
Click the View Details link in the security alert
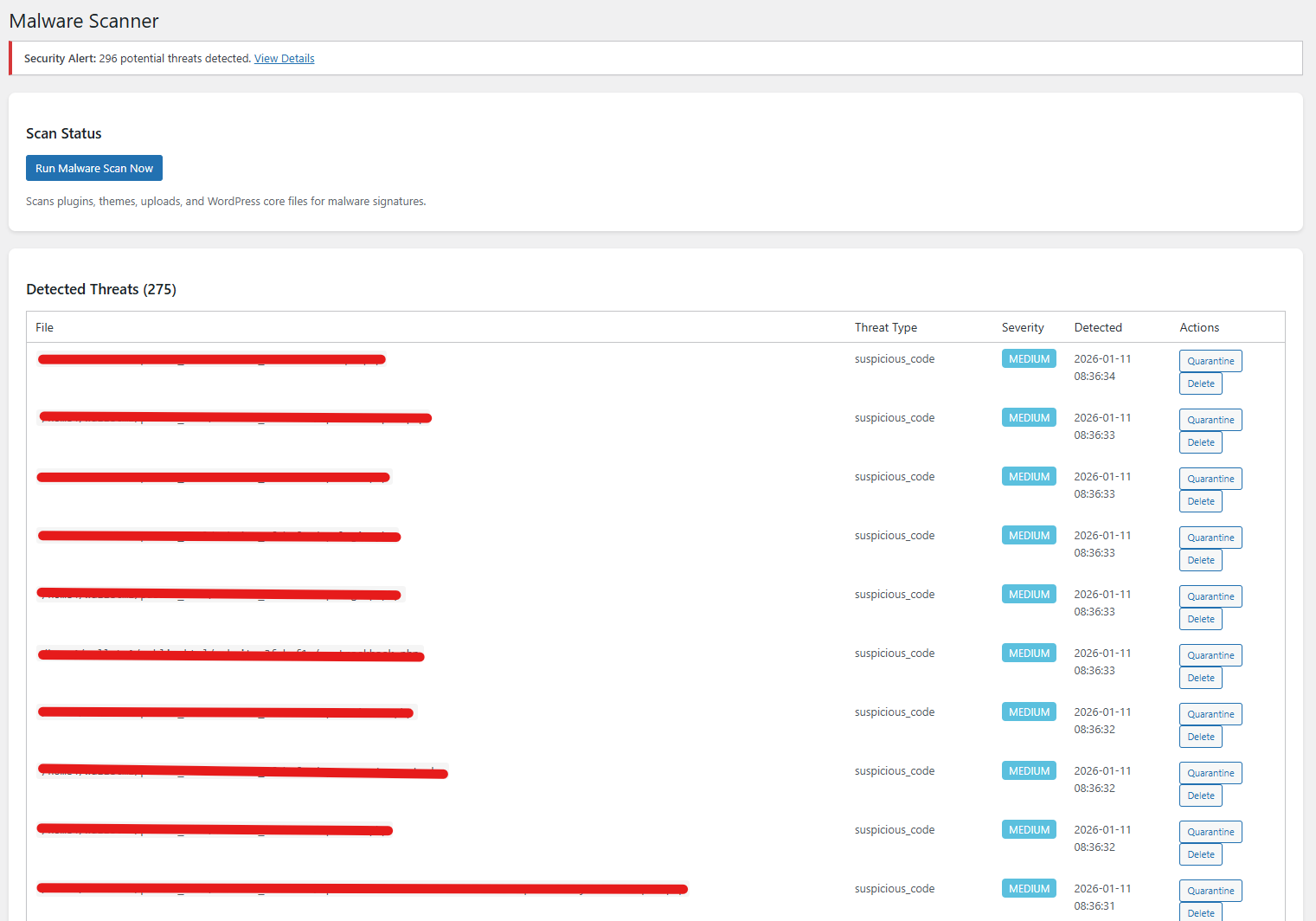(284, 58)
